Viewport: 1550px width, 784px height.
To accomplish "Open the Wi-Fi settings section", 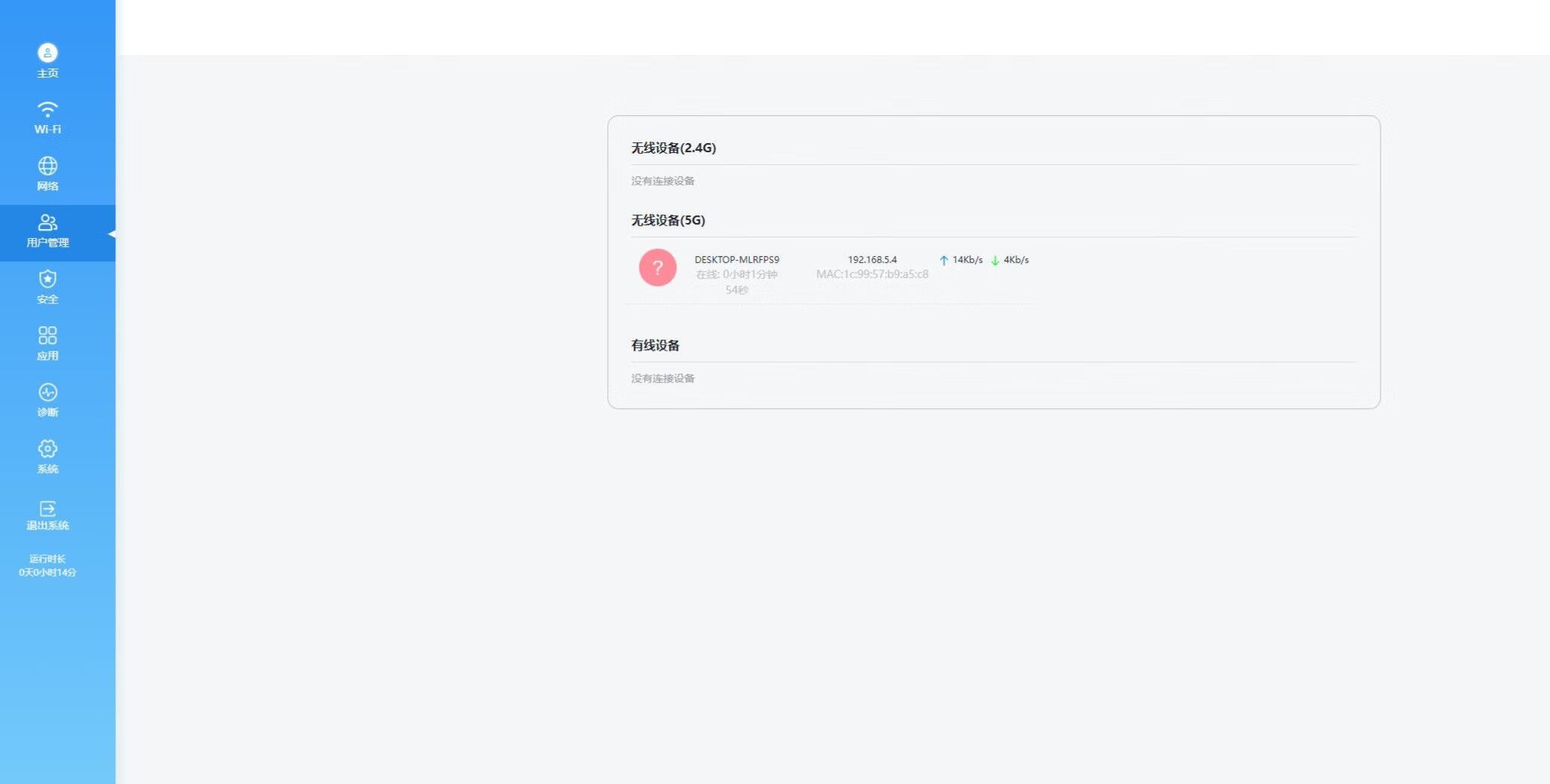I will tap(47, 111).
